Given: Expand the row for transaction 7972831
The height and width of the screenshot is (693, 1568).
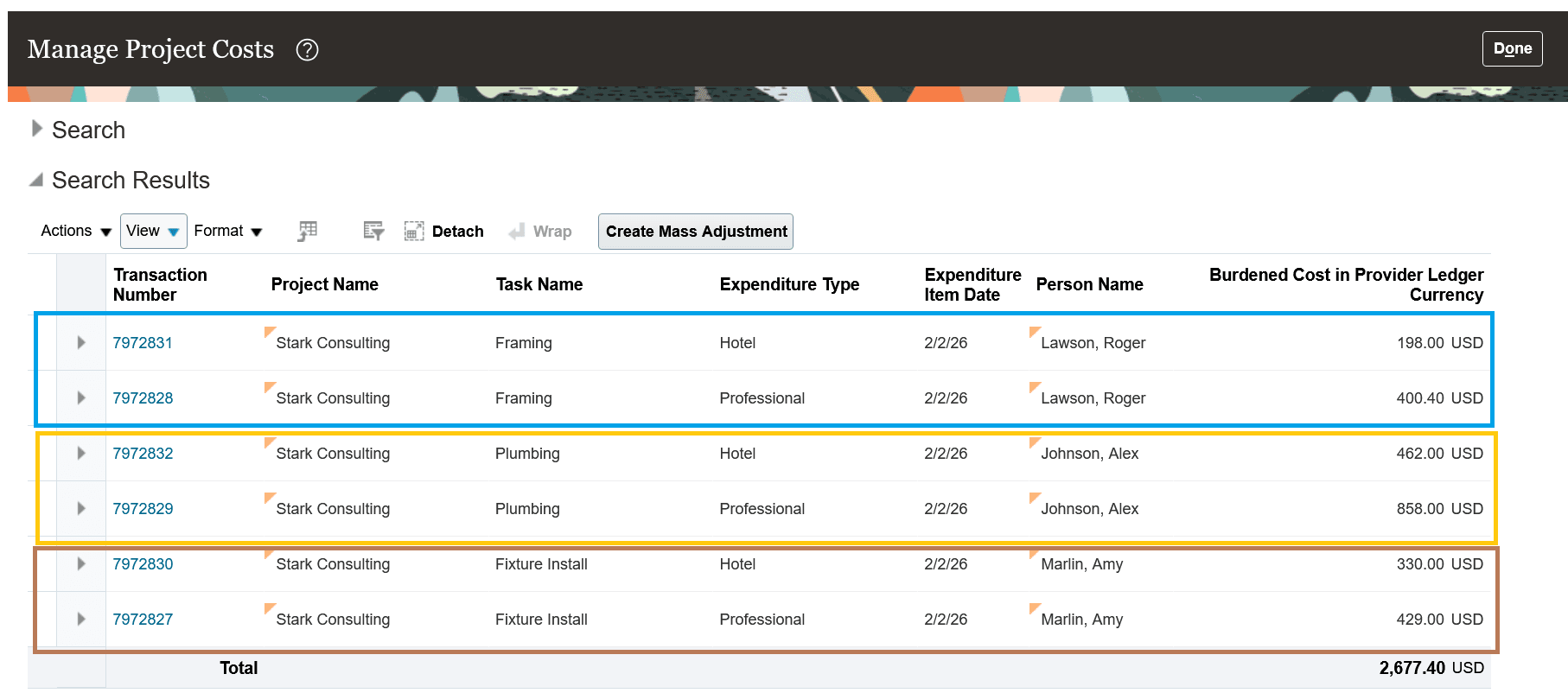Looking at the screenshot, I should (80, 342).
